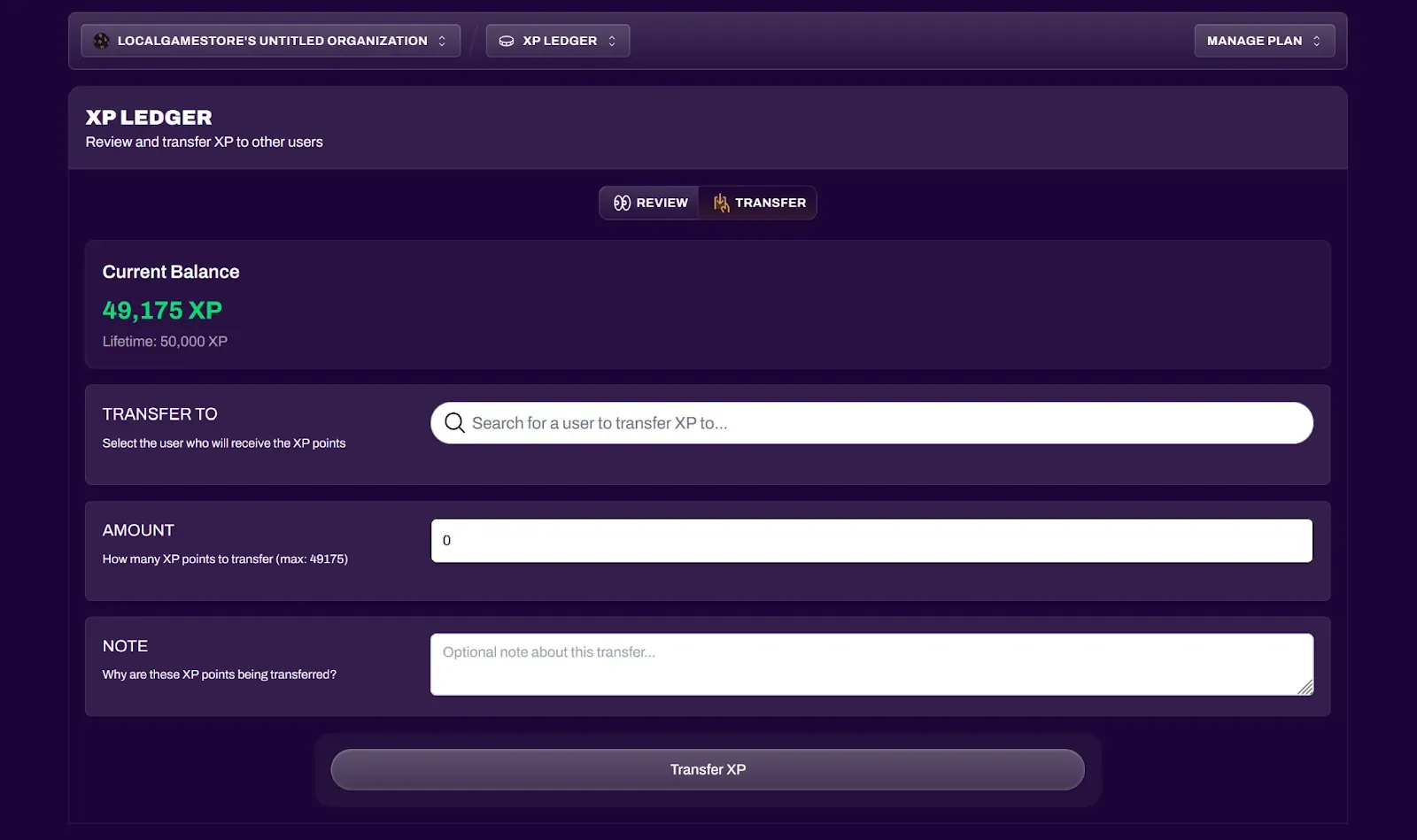The height and width of the screenshot is (840, 1417).
Task: Click the optional note text area
Action: coord(871,664)
